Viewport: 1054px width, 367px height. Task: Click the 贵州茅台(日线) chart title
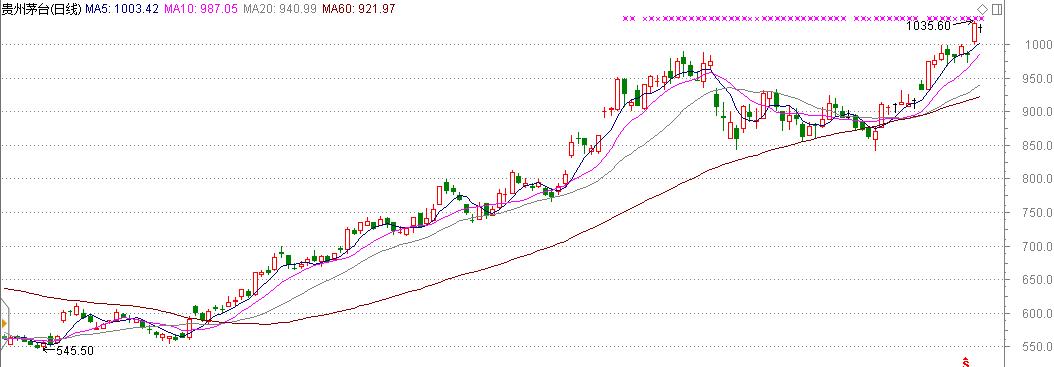[42, 9]
